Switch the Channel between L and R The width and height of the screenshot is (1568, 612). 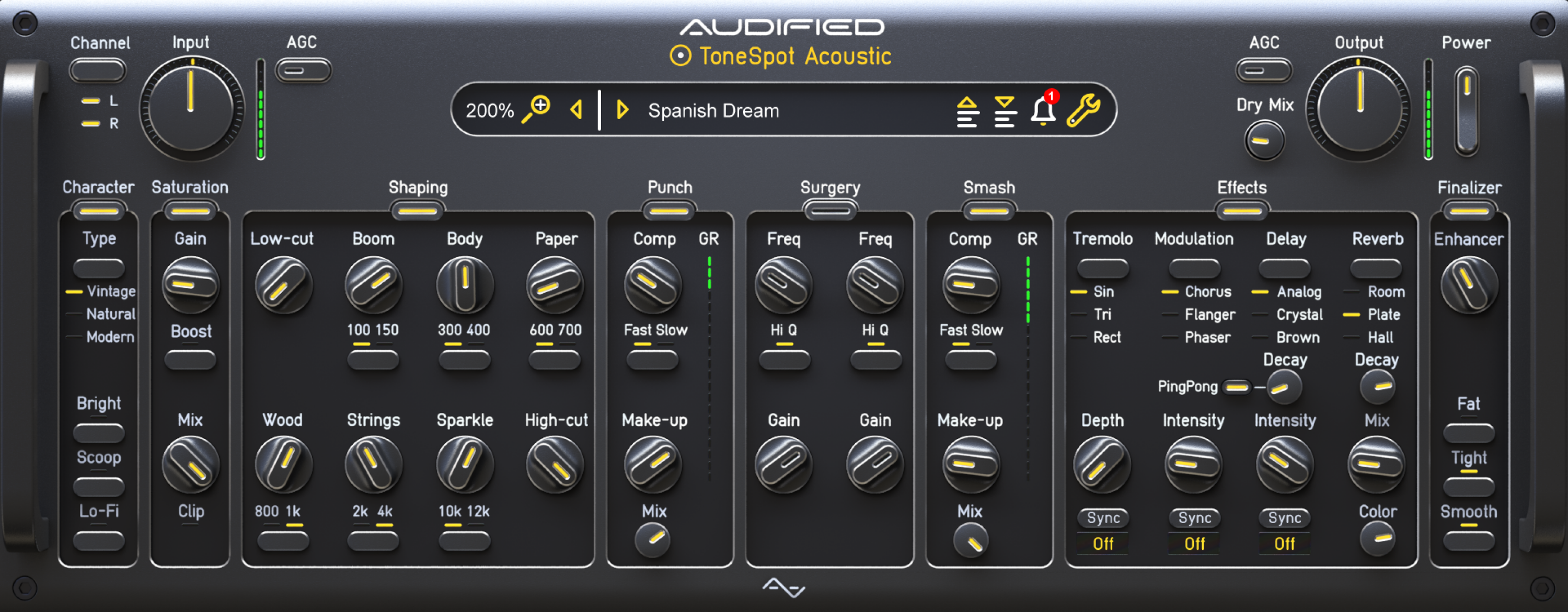97,70
